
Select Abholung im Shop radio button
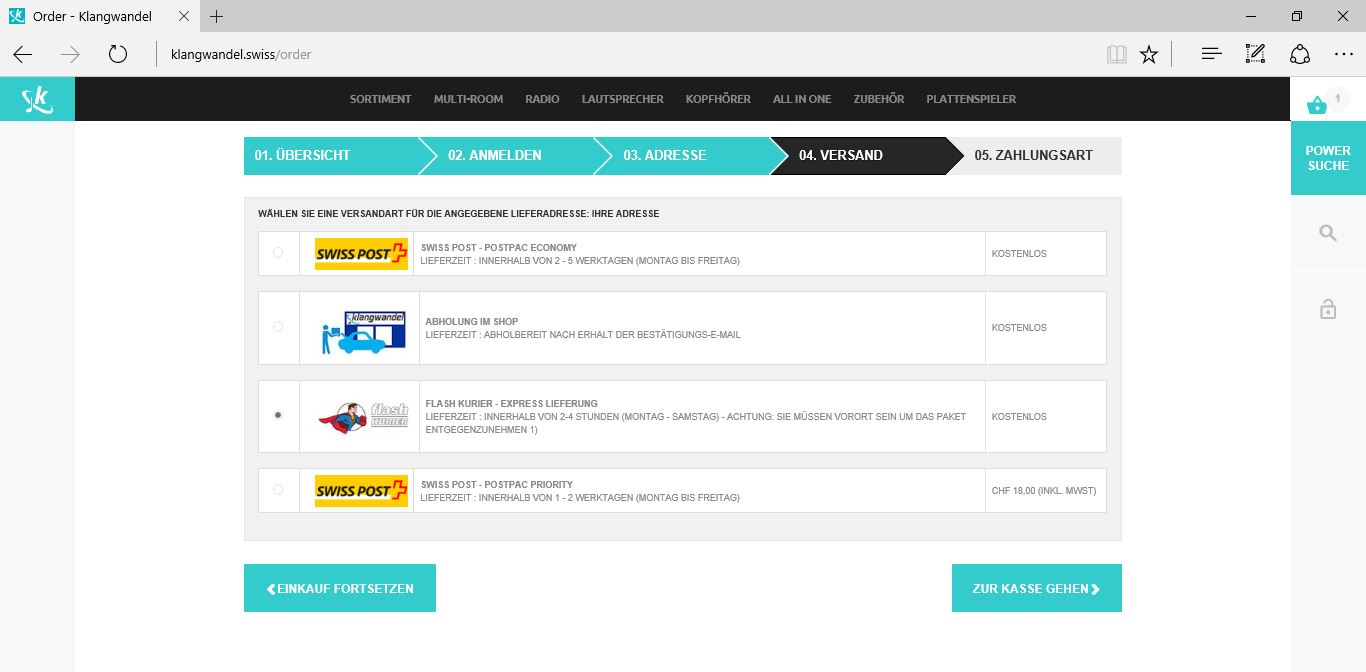coord(278,327)
